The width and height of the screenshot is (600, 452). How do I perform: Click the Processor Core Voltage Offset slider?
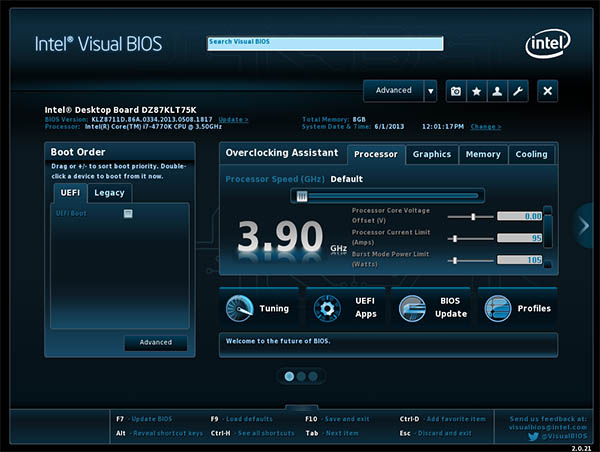click(470, 216)
